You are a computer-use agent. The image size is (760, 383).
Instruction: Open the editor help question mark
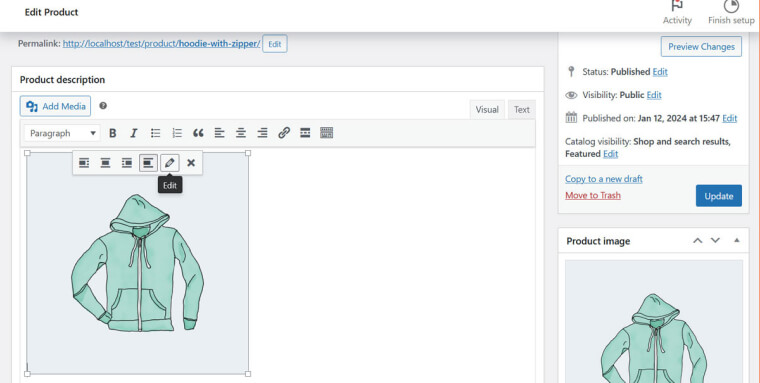point(103,106)
